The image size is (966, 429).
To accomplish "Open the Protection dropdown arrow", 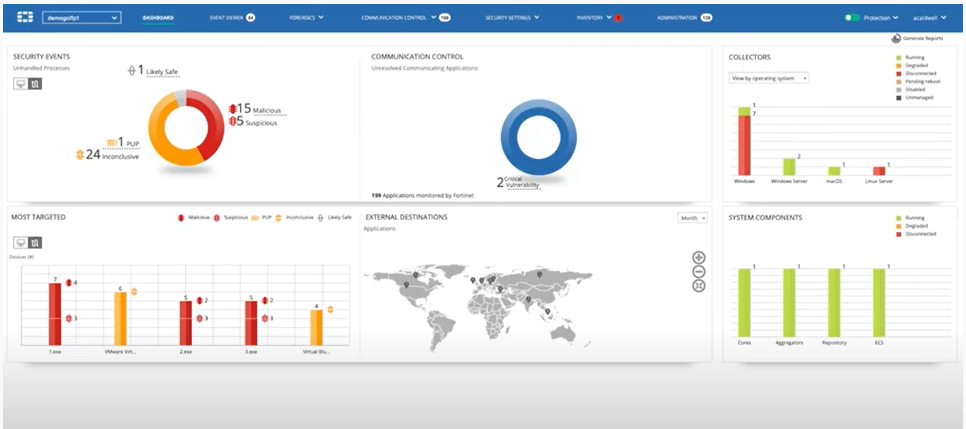I will (896, 18).
